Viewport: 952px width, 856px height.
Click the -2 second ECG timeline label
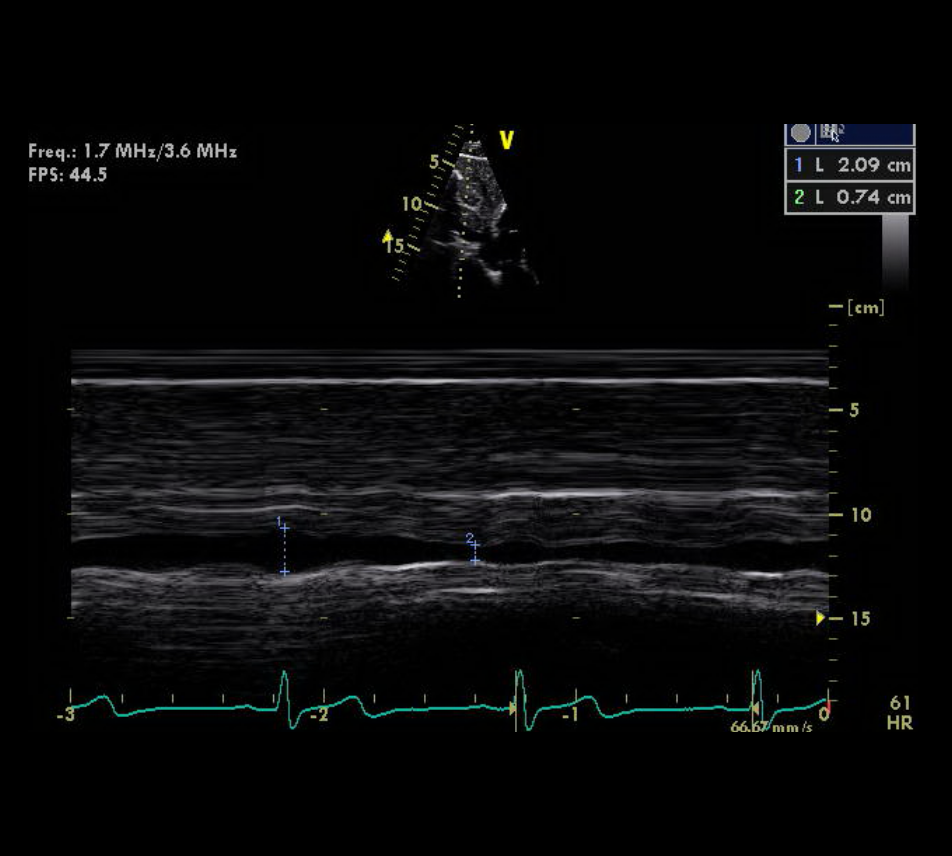coord(317,716)
